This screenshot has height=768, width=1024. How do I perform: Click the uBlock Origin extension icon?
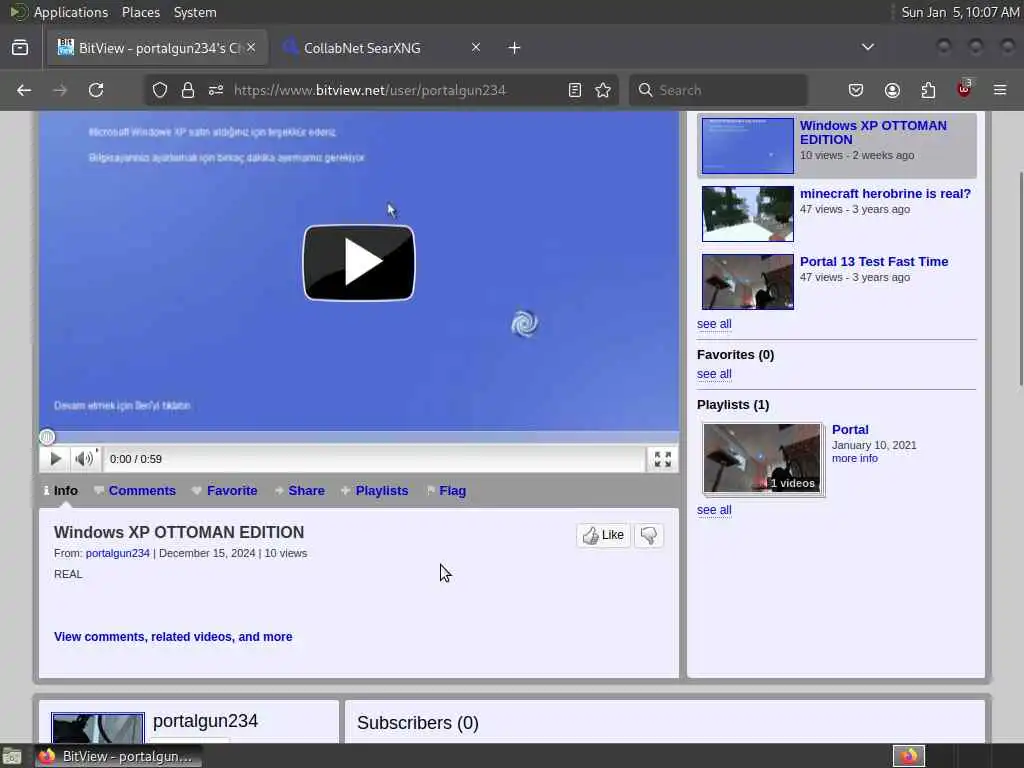[x=964, y=89]
